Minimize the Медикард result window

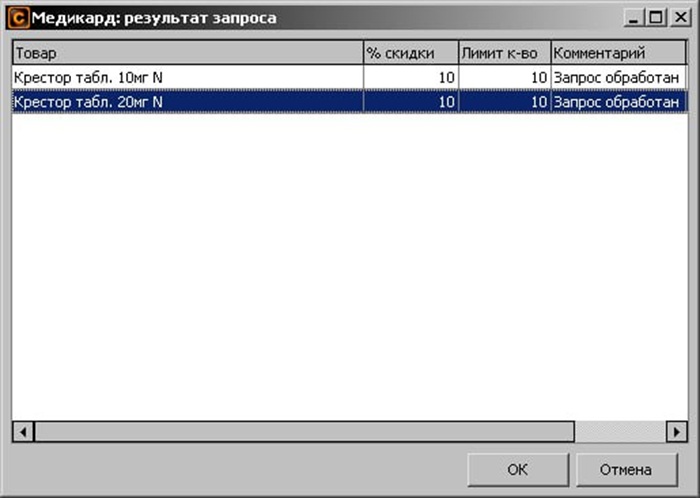point(634,17)
